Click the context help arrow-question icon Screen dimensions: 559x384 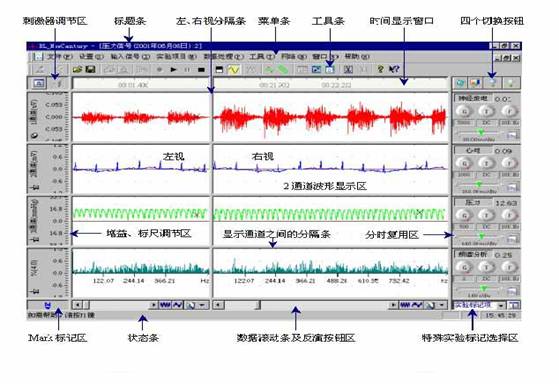click(x=394, y=69)
